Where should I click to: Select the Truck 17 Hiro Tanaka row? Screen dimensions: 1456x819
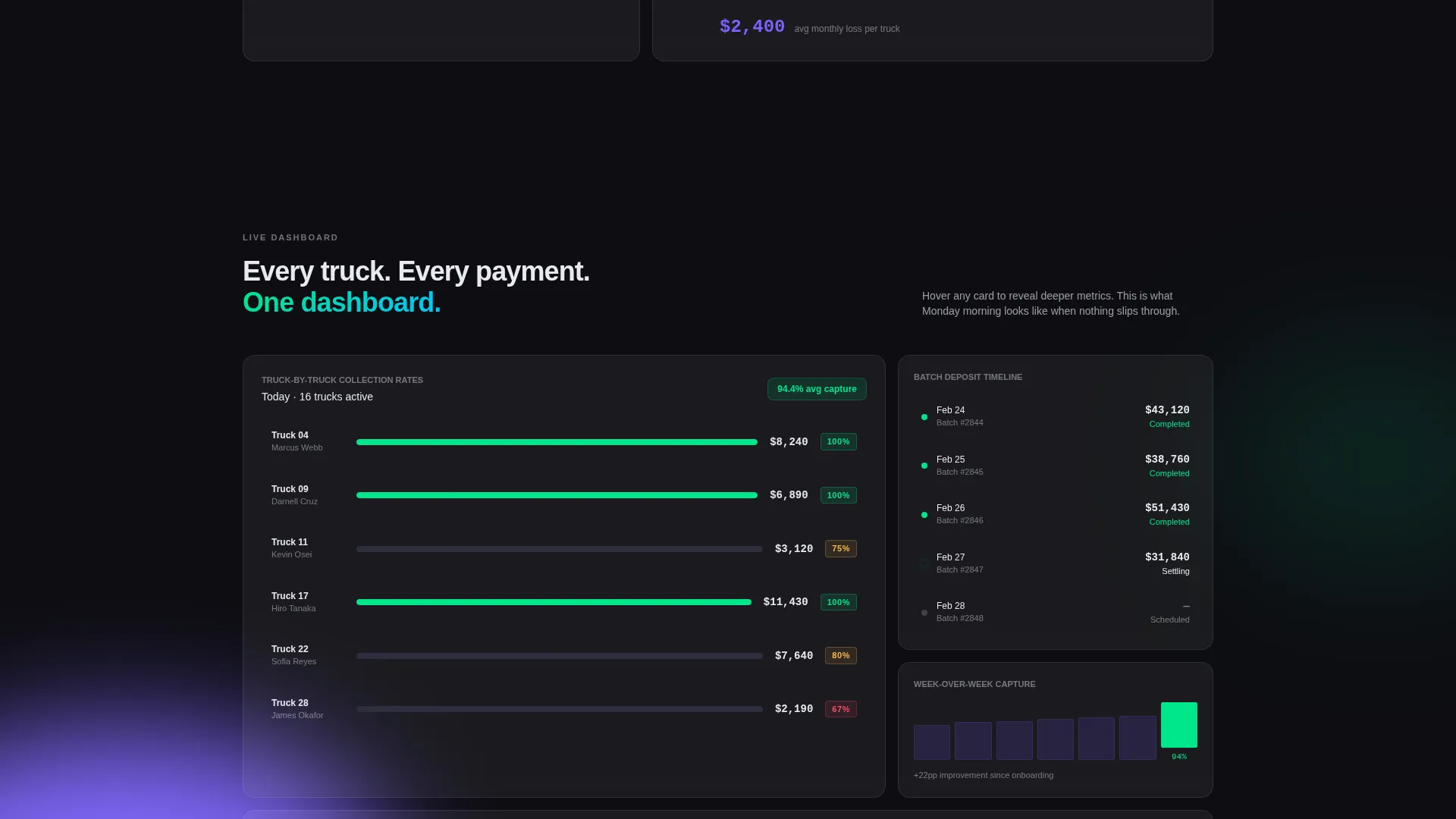(x=563, y=602)
